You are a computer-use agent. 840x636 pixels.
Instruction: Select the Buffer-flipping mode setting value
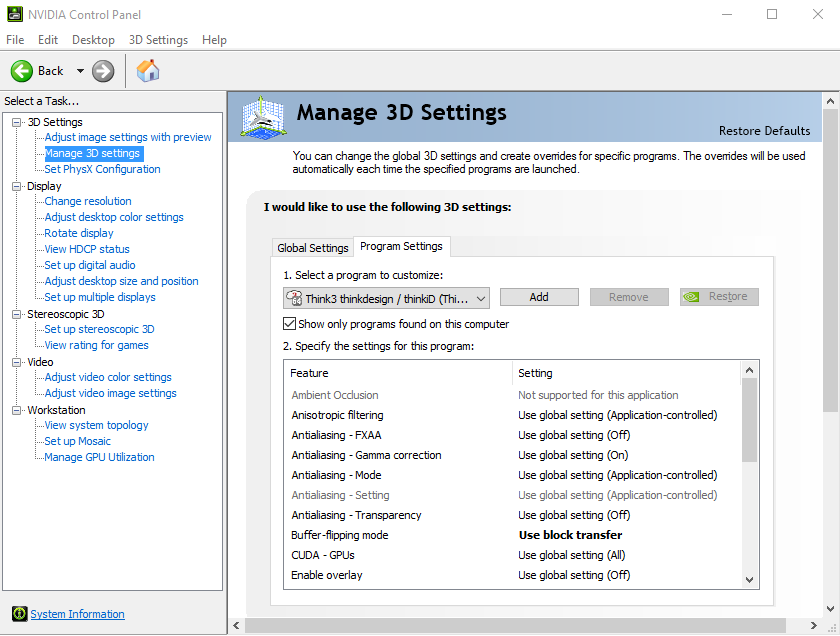[x=571, y=535]
